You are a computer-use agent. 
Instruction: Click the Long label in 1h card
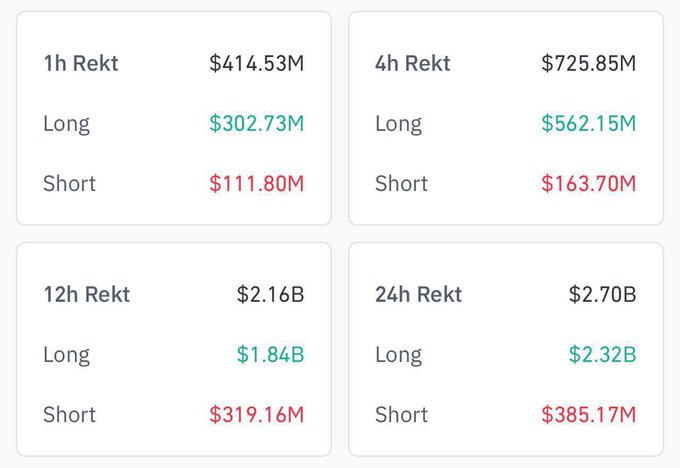coord(66,124)
